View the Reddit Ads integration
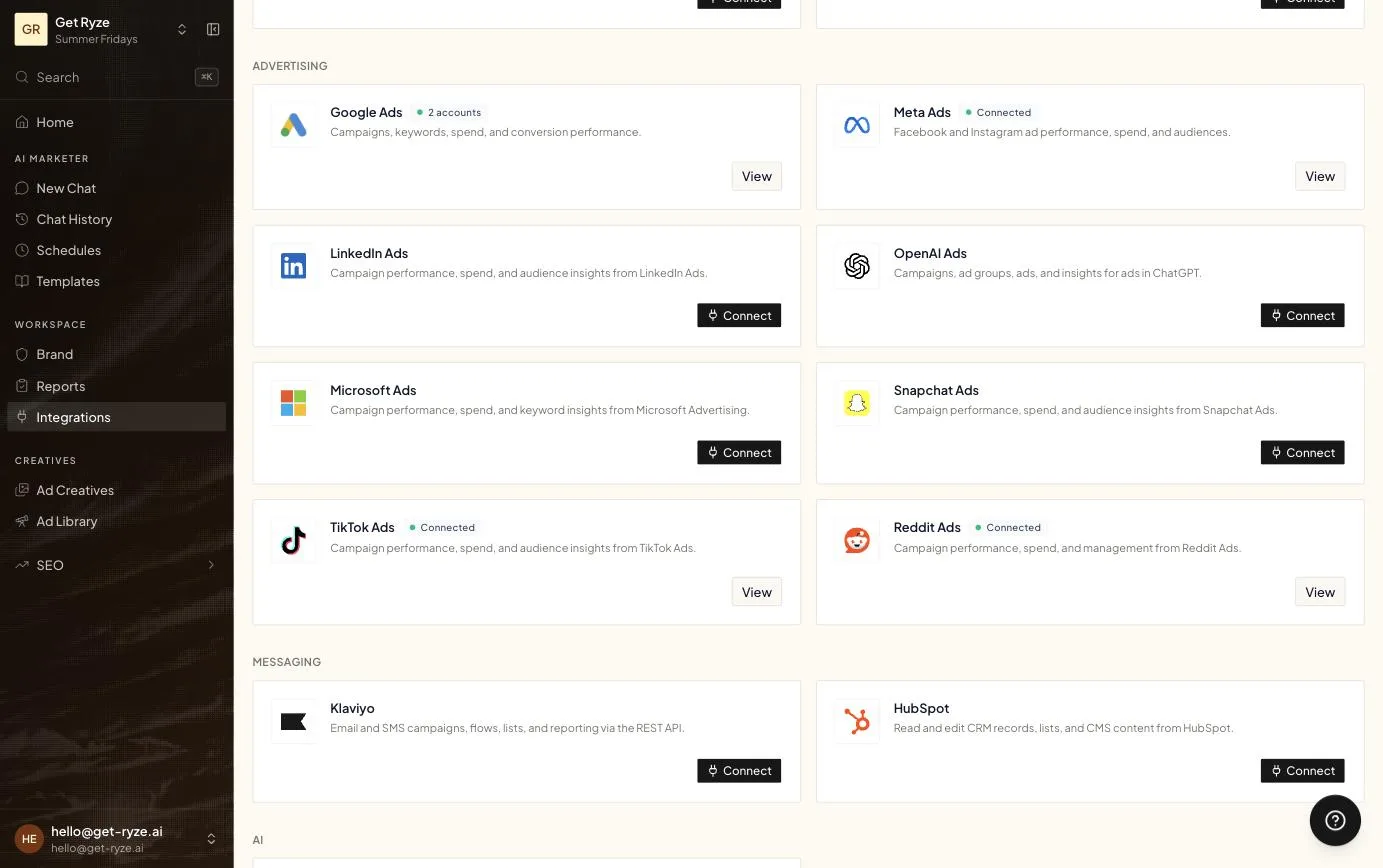 (1320, 592)
